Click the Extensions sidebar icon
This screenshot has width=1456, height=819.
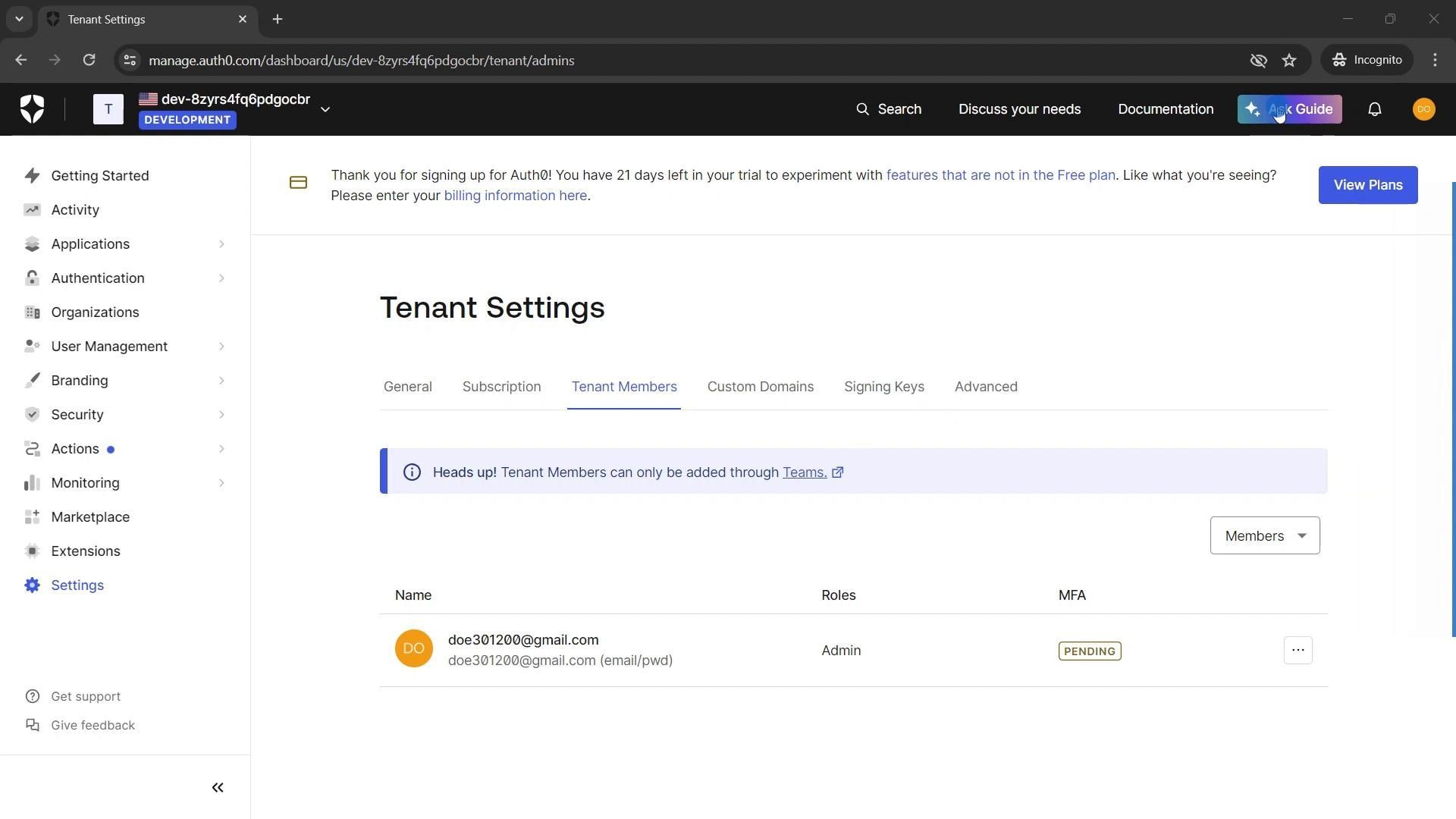[32, 551]
